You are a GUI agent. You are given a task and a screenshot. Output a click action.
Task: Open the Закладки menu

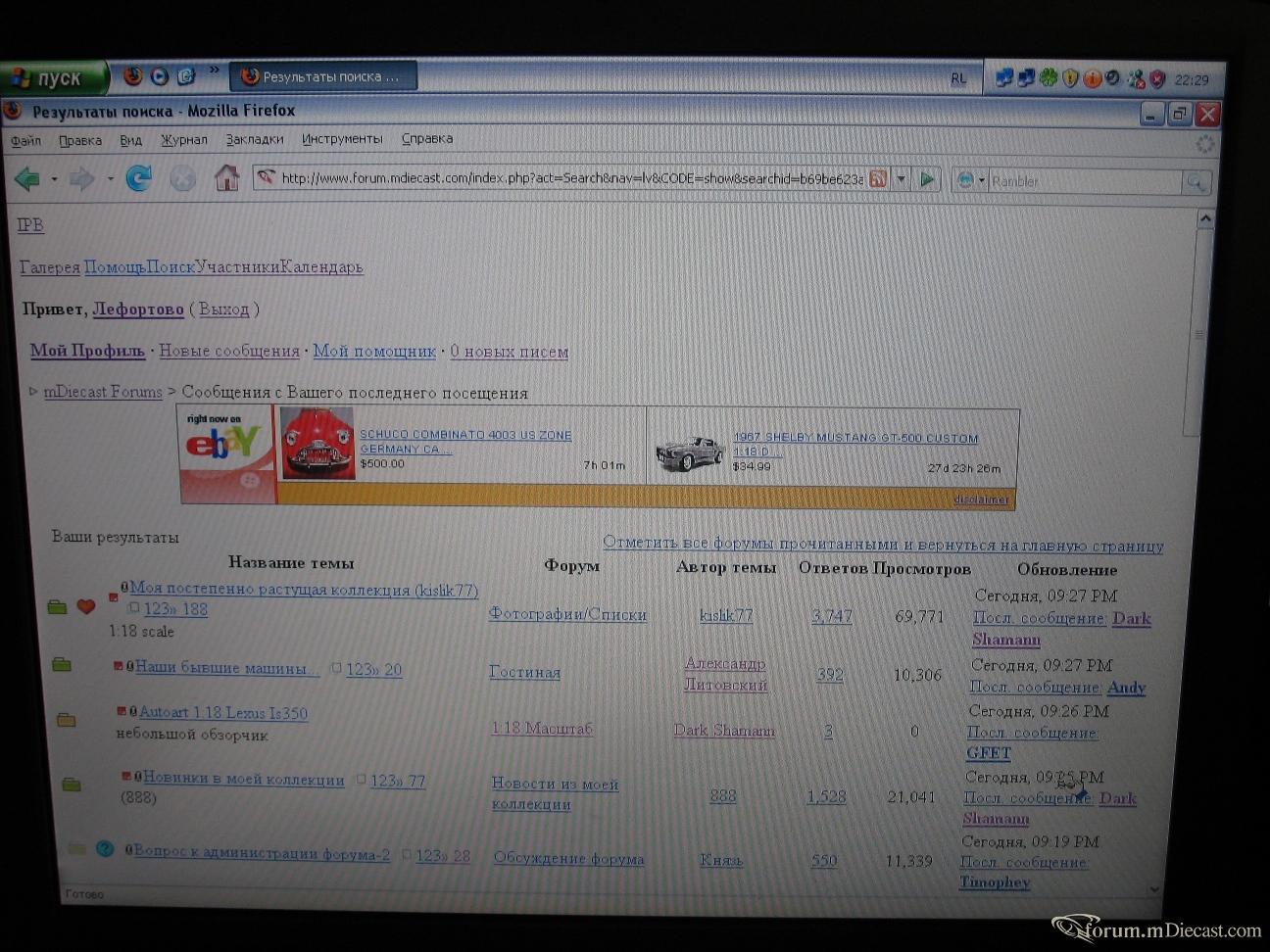click(x=255, y=139)
